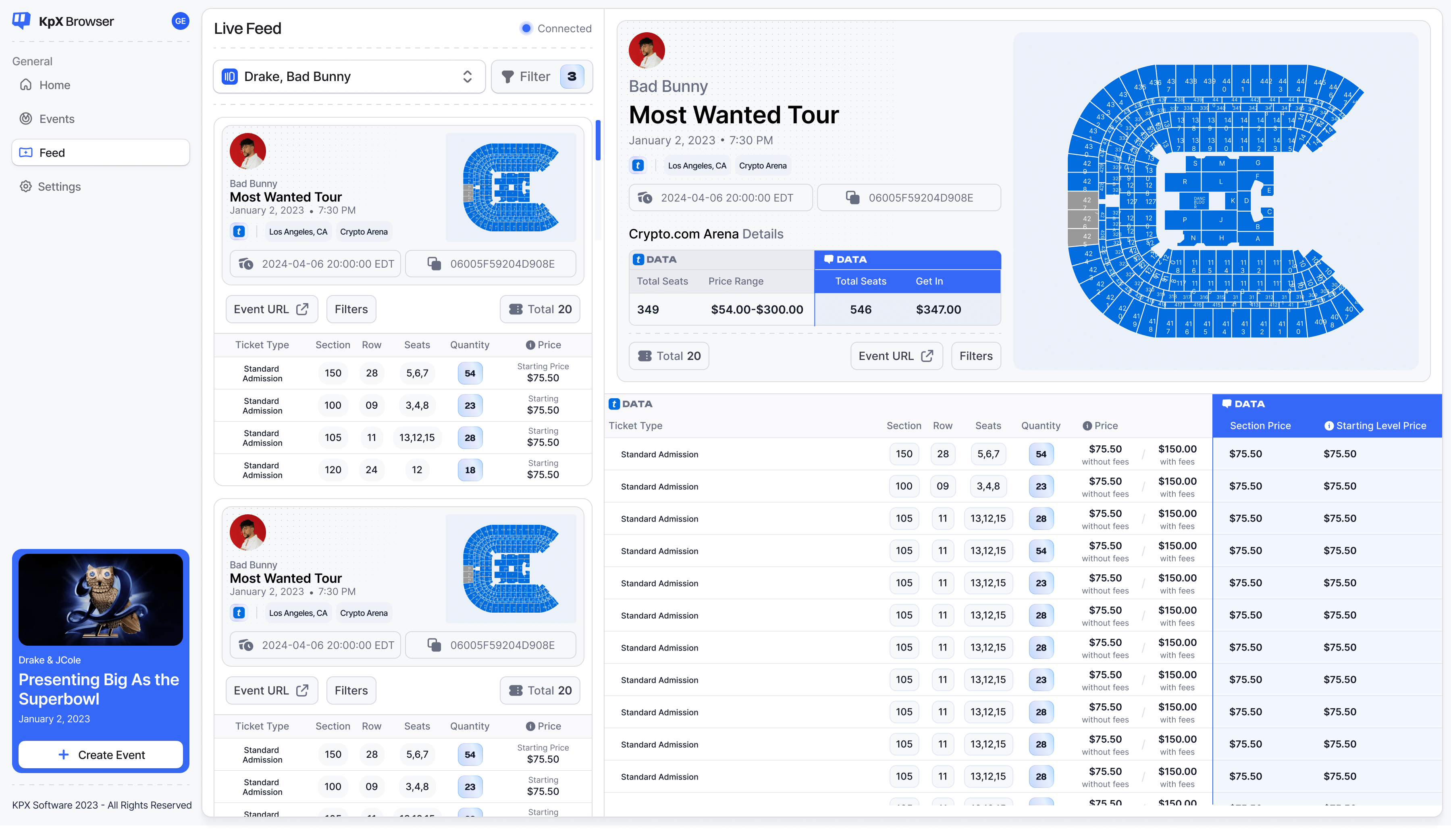Screen dimensions: 1451x840
Task: Click Bad Bunny avatar in second feed card
Action: tap(247, 532)
